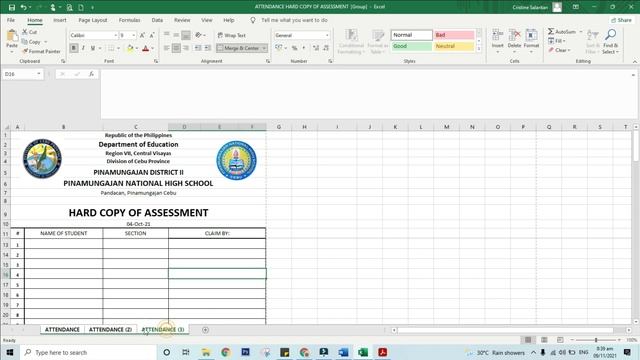Open the Fill Color dropdown arrow

pyautogui.click(x=136, y=48)
